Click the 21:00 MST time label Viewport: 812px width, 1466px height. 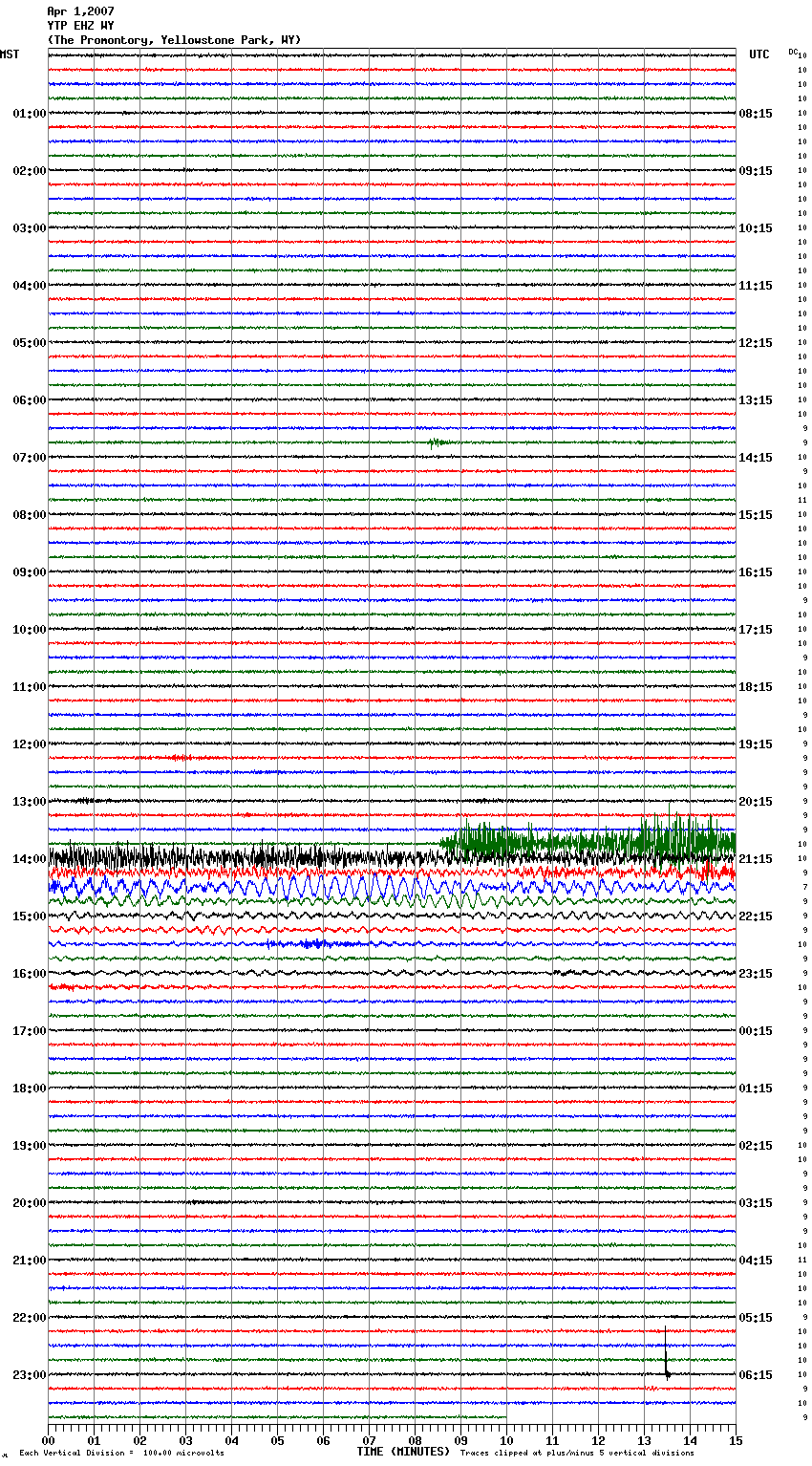(30, 1261)
